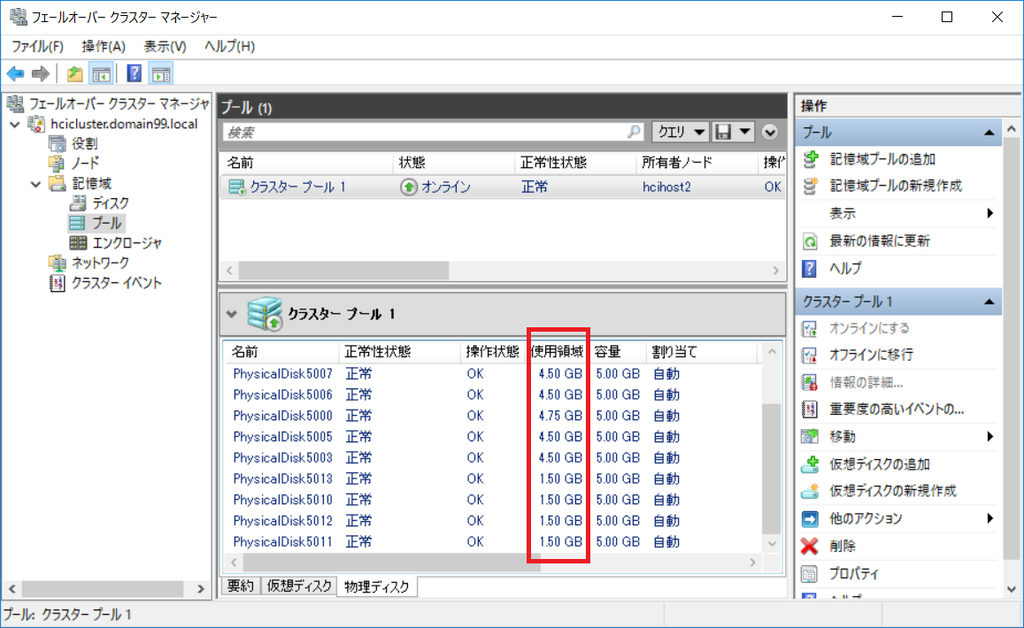
Task: Sort by the 正常性状態 pool column header
Action: pyautogui.click(x=575, y=163)
